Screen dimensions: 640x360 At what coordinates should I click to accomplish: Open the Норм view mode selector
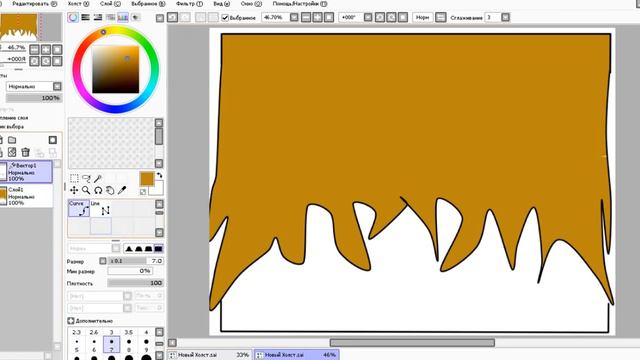(x=422, y=18)
